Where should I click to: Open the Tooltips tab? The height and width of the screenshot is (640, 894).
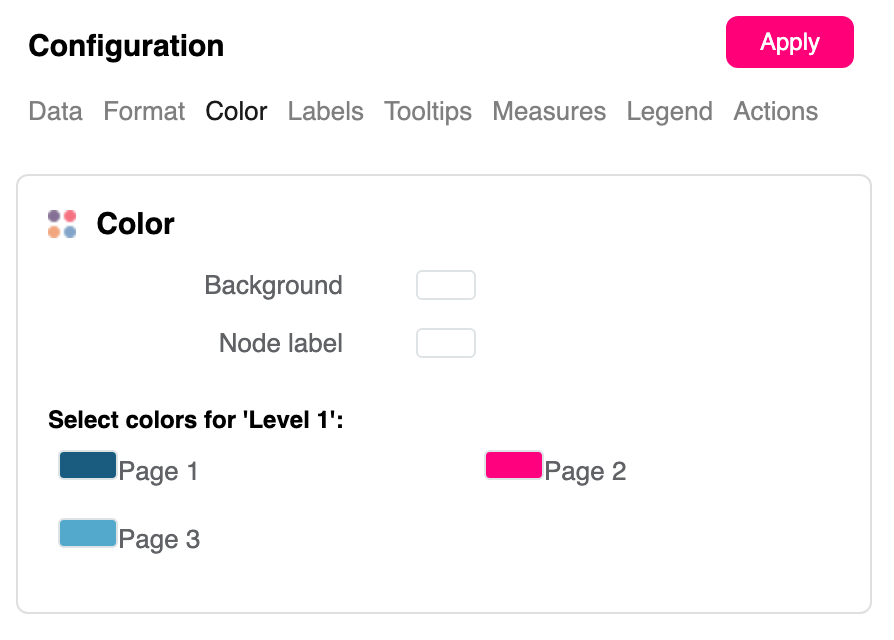[x=428, y=111]
